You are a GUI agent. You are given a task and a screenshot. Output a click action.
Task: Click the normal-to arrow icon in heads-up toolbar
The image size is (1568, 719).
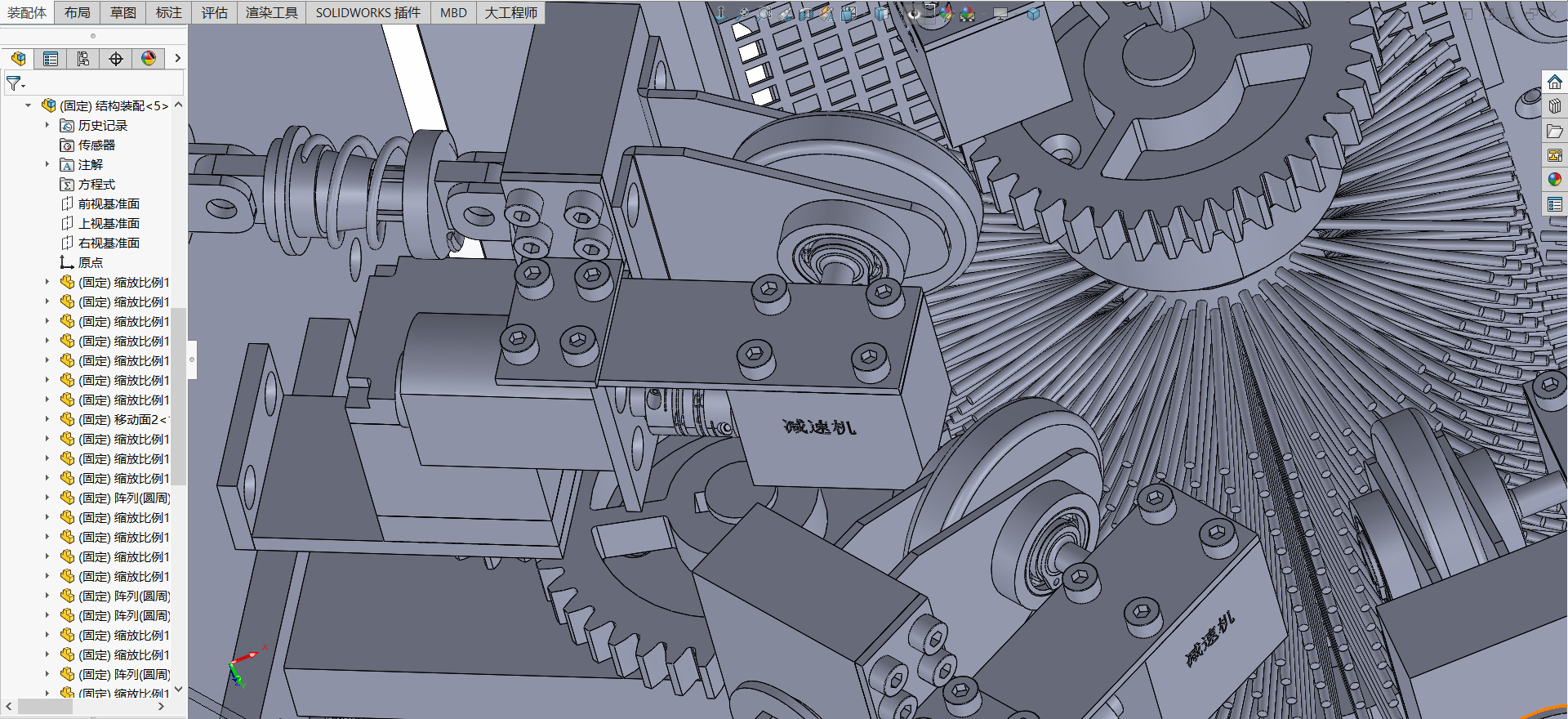click(721, 14)
